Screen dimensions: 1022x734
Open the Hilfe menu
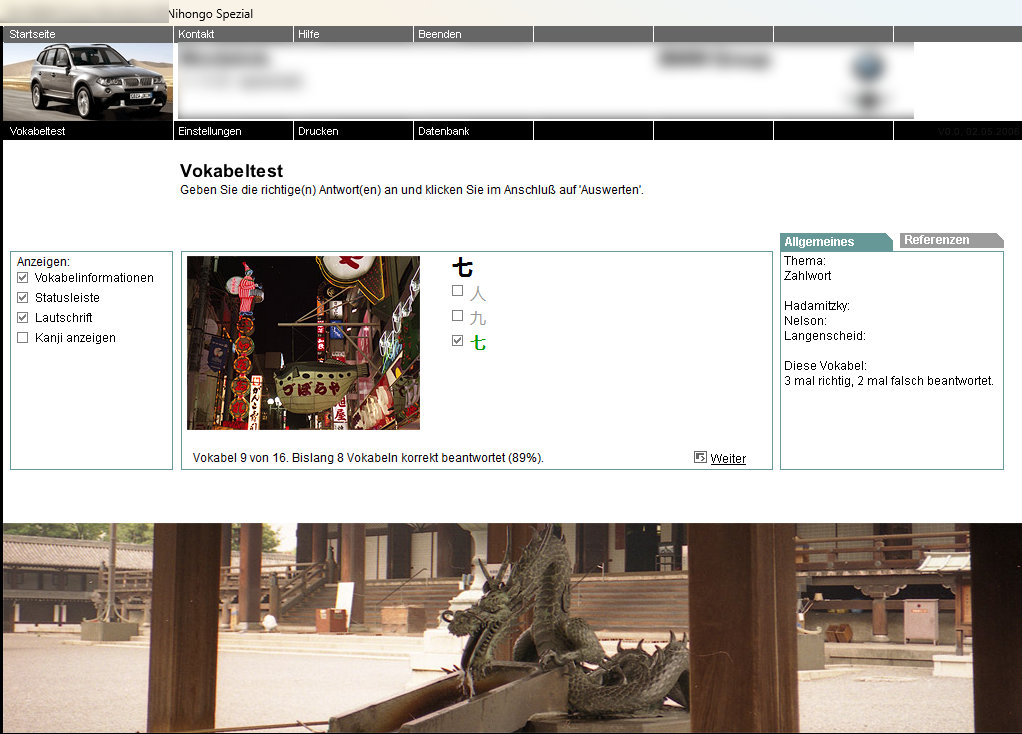(309, 34)
